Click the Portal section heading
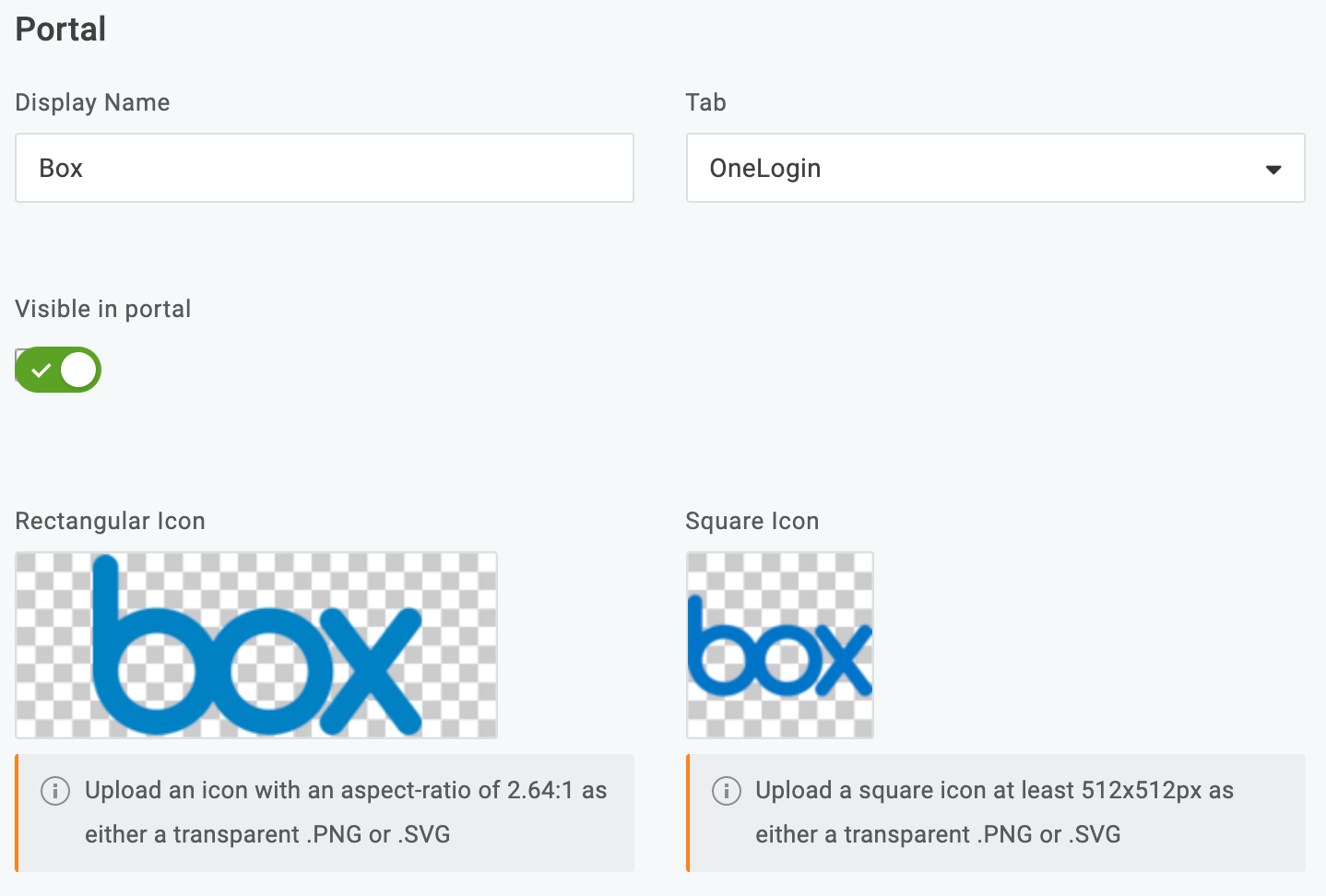Screen dimensions: 1326x896 click(61, 29)
